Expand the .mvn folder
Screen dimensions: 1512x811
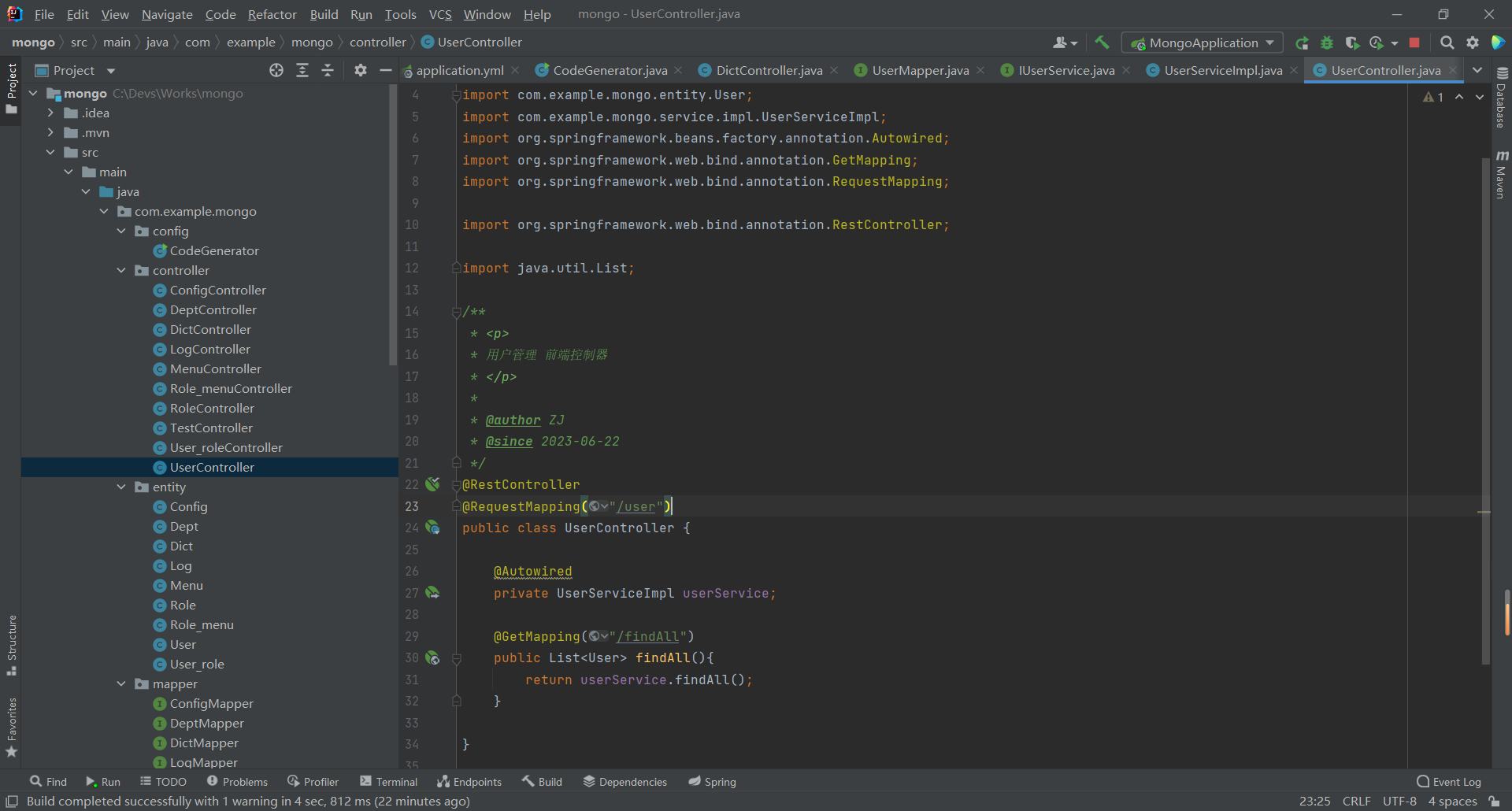pyautogui.click(x=50, y=132)
